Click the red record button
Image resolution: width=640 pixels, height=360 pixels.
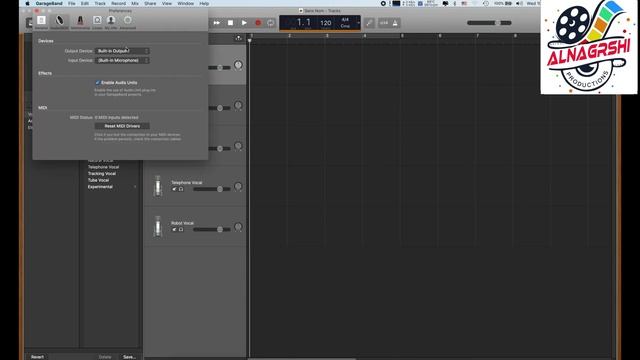coord(258,23)
